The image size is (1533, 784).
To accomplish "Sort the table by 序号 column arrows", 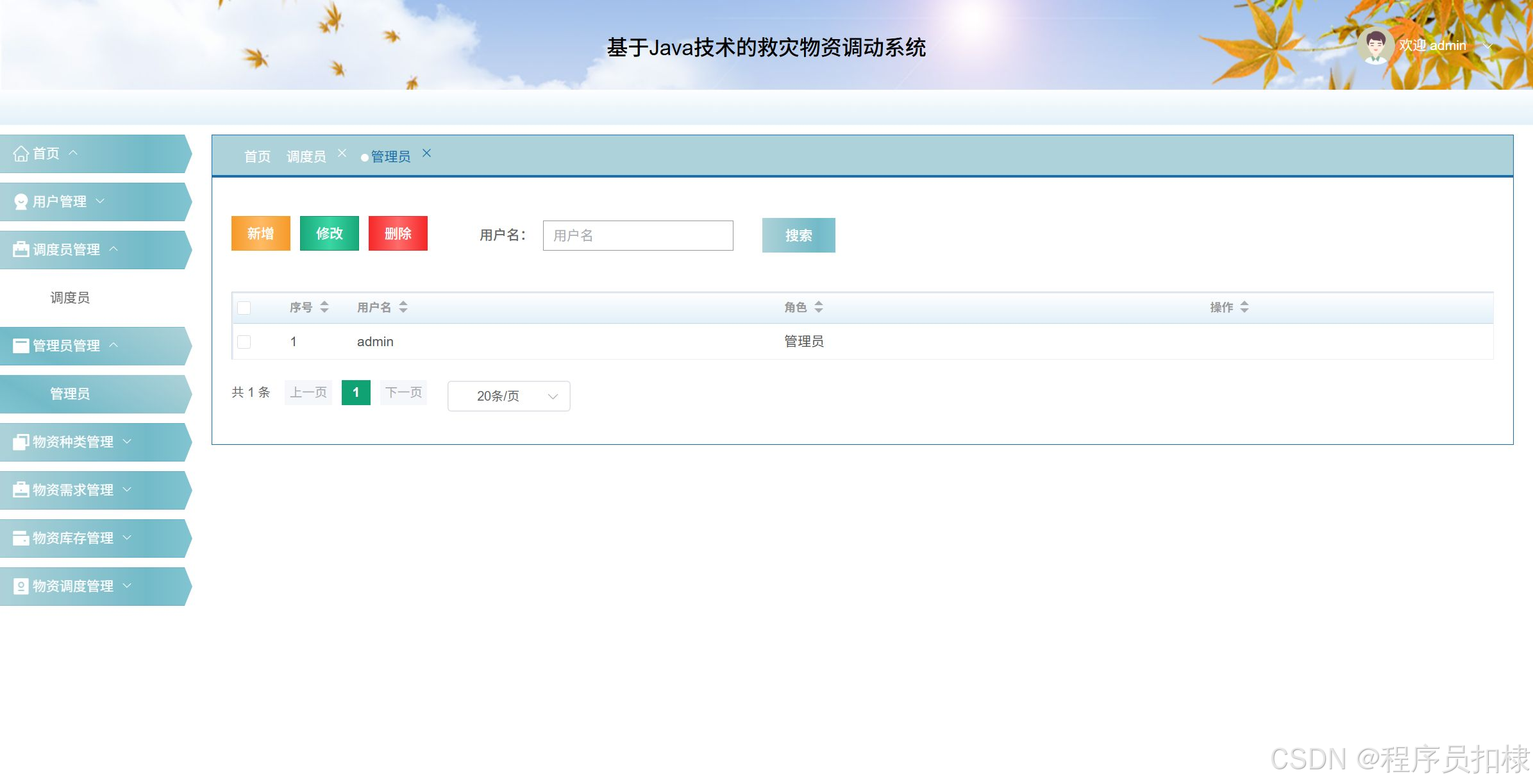I will (x=324, y=307).
